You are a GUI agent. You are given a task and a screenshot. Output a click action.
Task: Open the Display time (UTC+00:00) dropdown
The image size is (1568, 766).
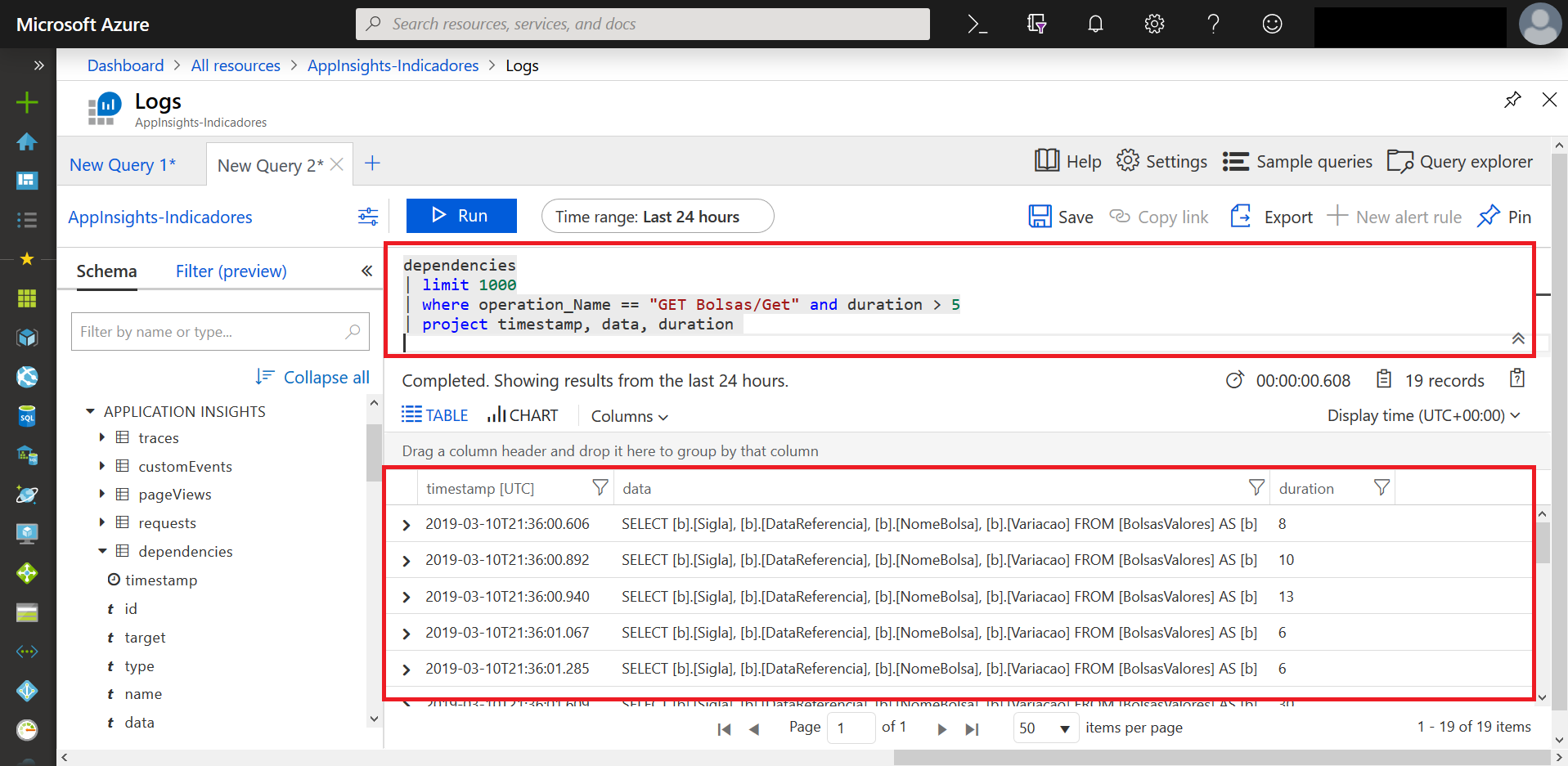(x=1423, y=415)
